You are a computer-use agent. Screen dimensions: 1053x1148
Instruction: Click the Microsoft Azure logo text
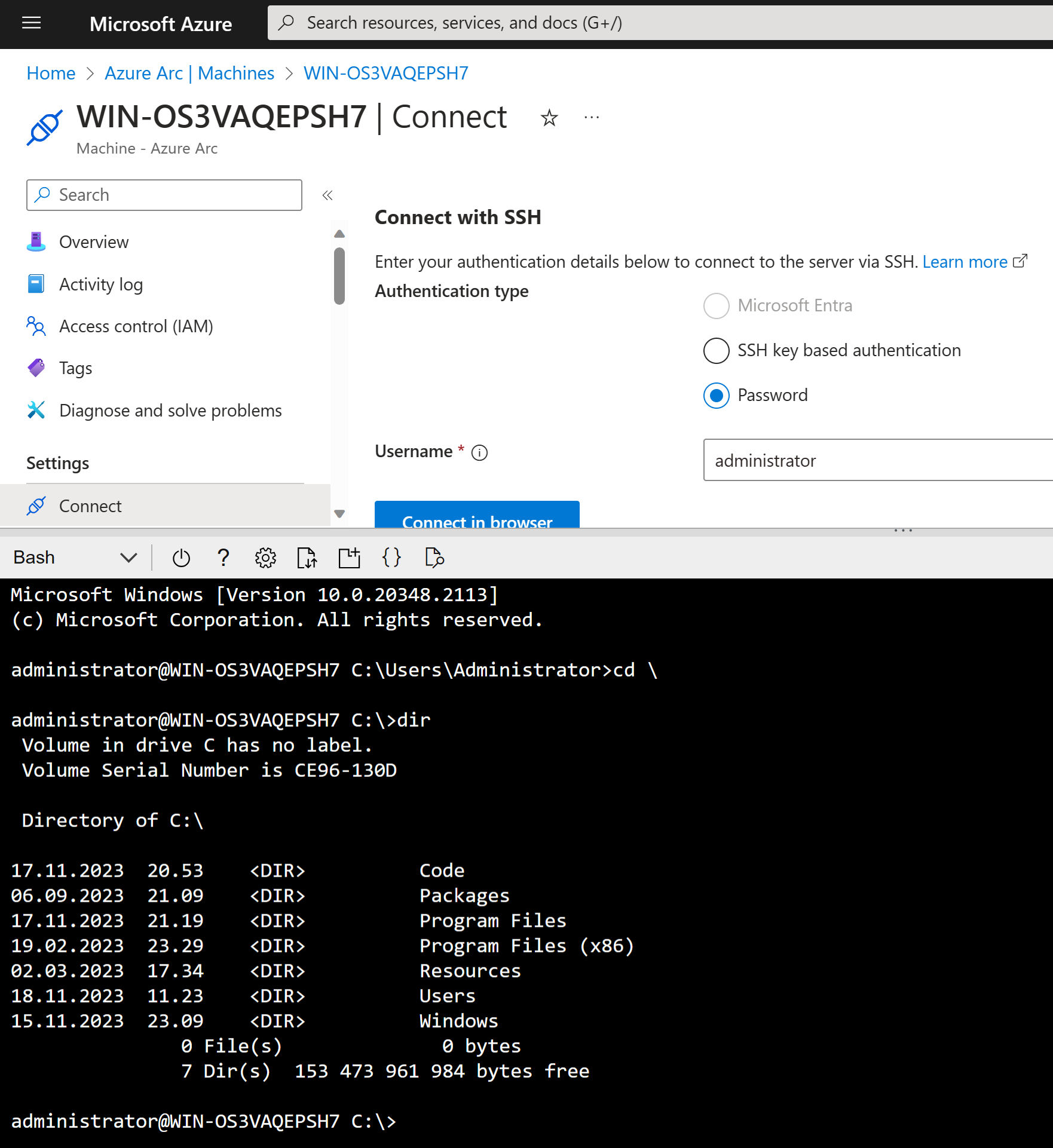161,24
